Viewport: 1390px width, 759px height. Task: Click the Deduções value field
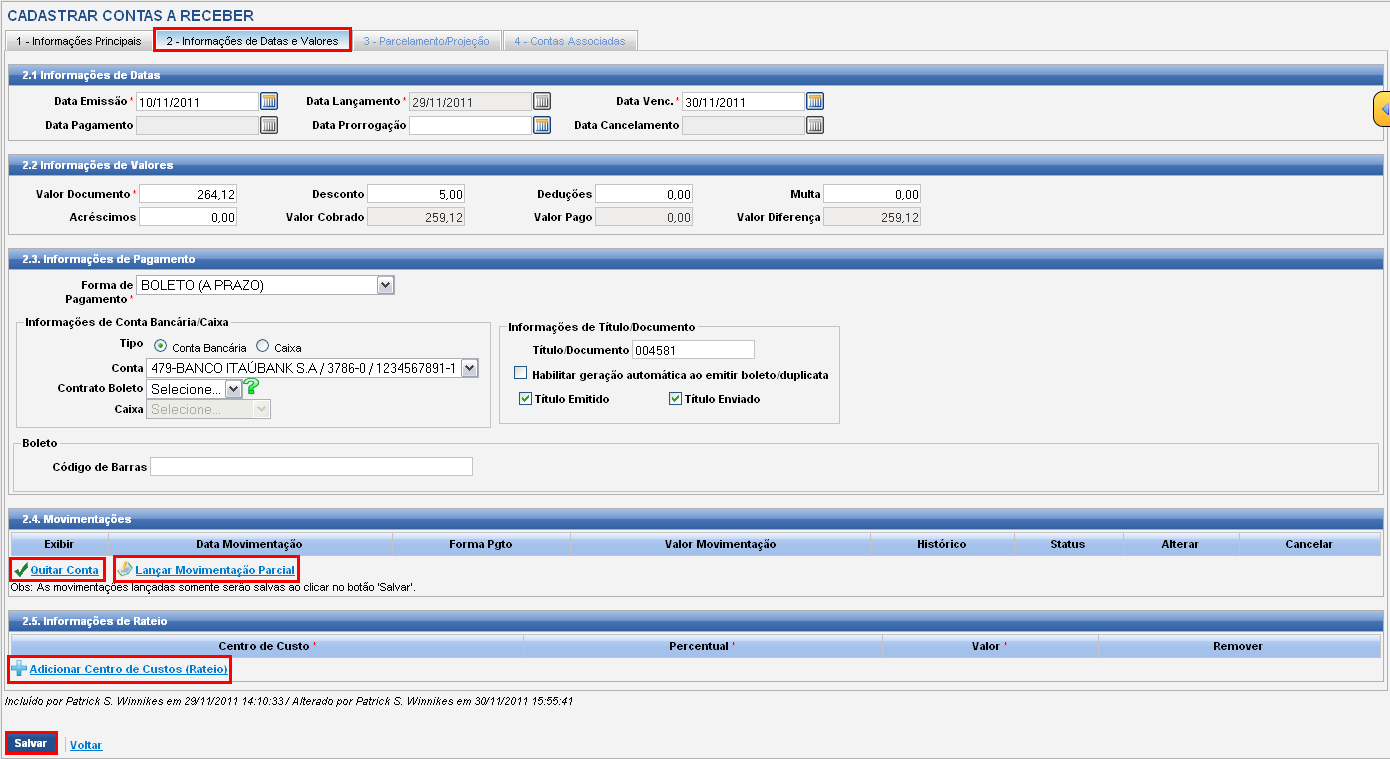click(x=644, y=194)
